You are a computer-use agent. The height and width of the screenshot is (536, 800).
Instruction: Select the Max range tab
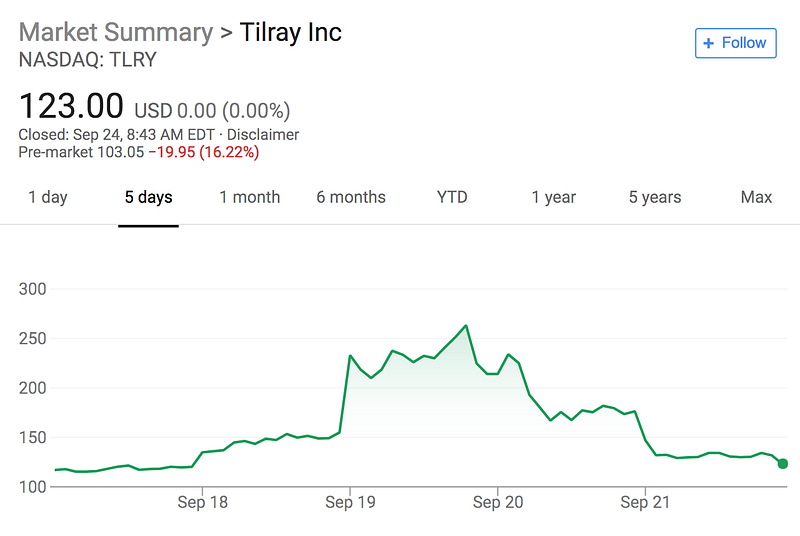point(756,197)
